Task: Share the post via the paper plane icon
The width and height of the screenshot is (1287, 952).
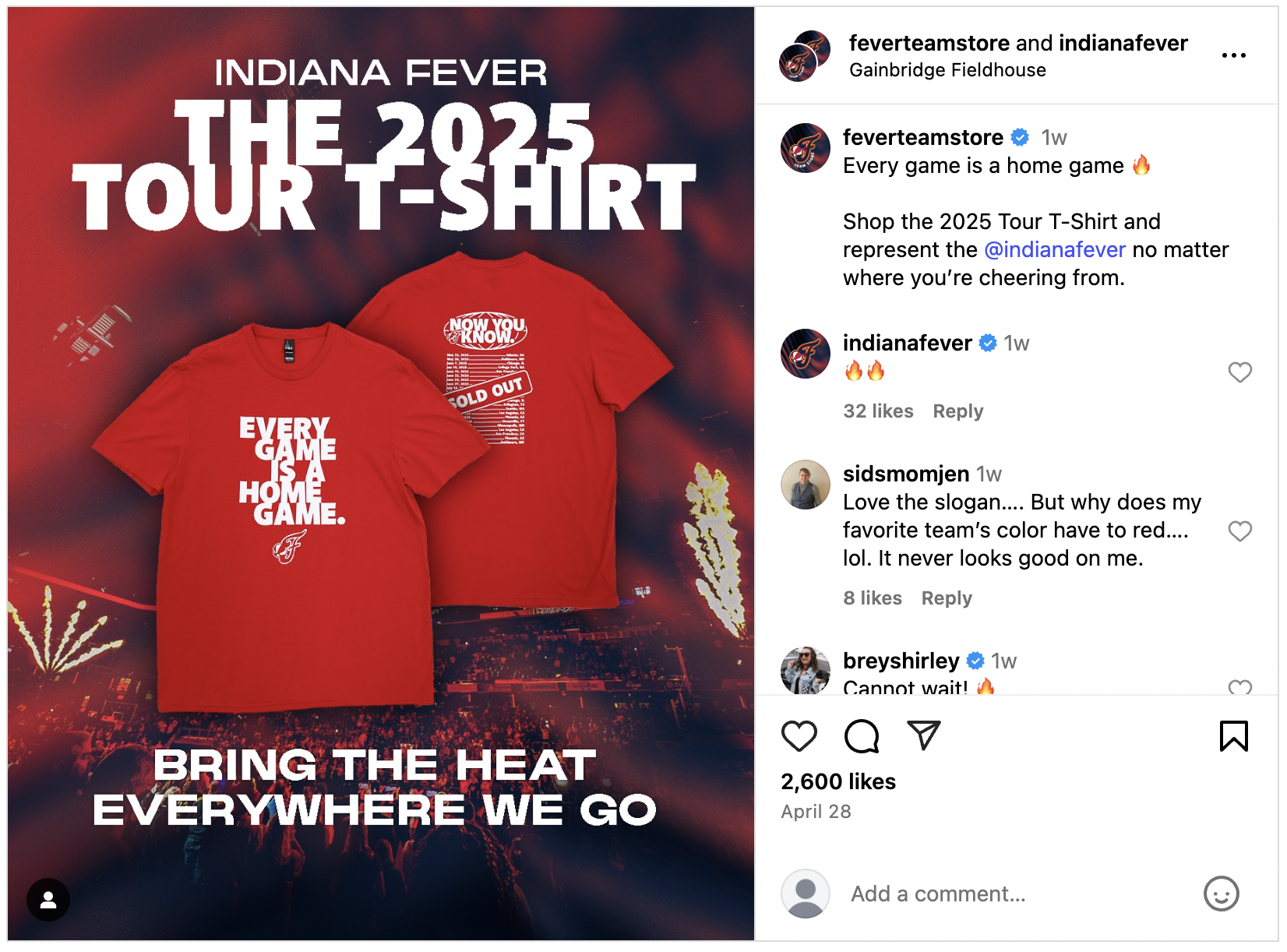Action: [x=924, y=735]
